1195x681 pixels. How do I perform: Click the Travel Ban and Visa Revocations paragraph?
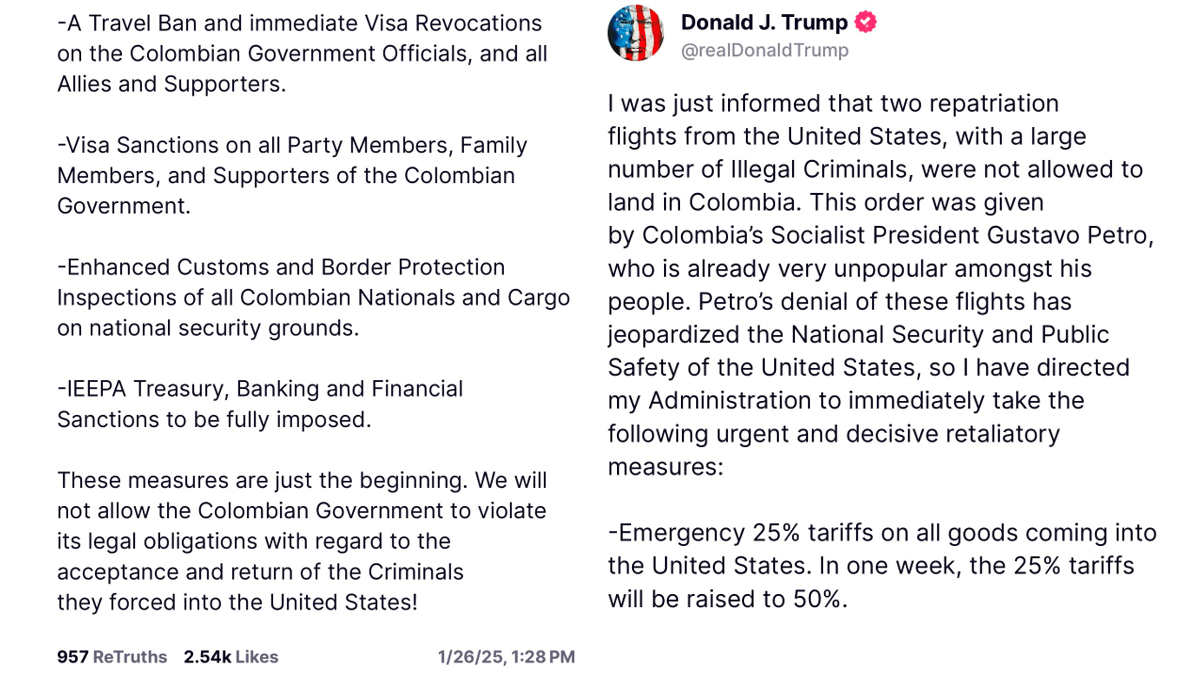302,53
